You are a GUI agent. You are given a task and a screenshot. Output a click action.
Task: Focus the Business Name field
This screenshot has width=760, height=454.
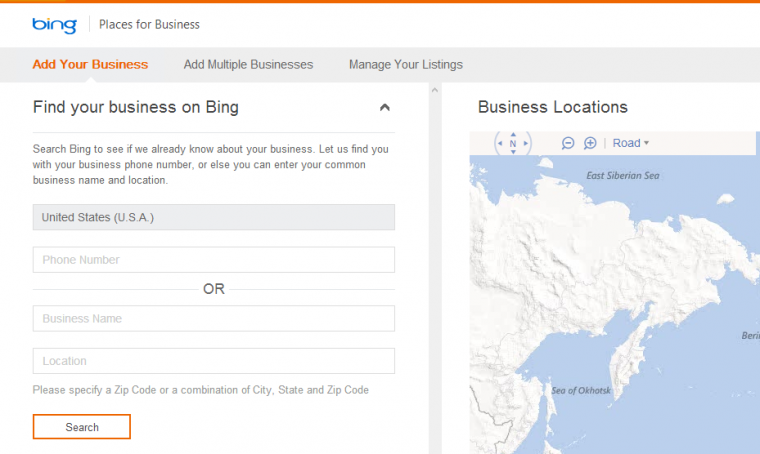click(214, 318)
